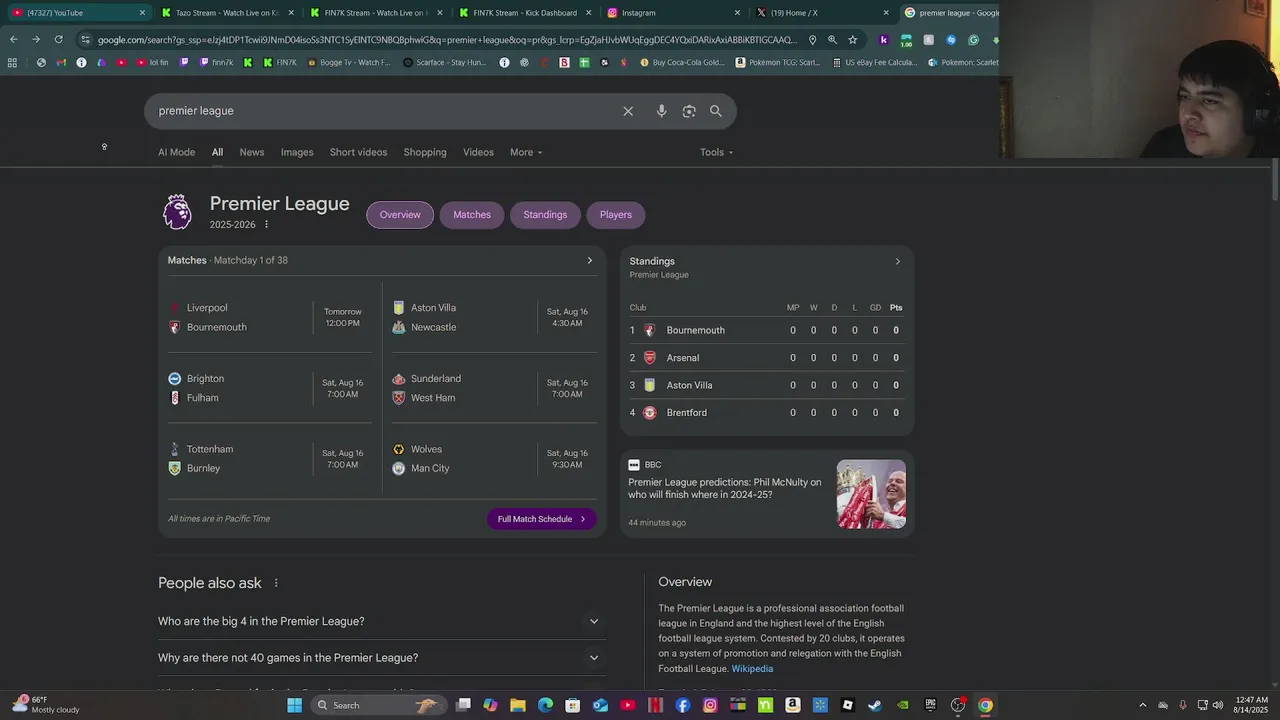This screenshot has height=720, width=1280.
Task: Switch to Short videos tab
Action: tap(358, 152)
